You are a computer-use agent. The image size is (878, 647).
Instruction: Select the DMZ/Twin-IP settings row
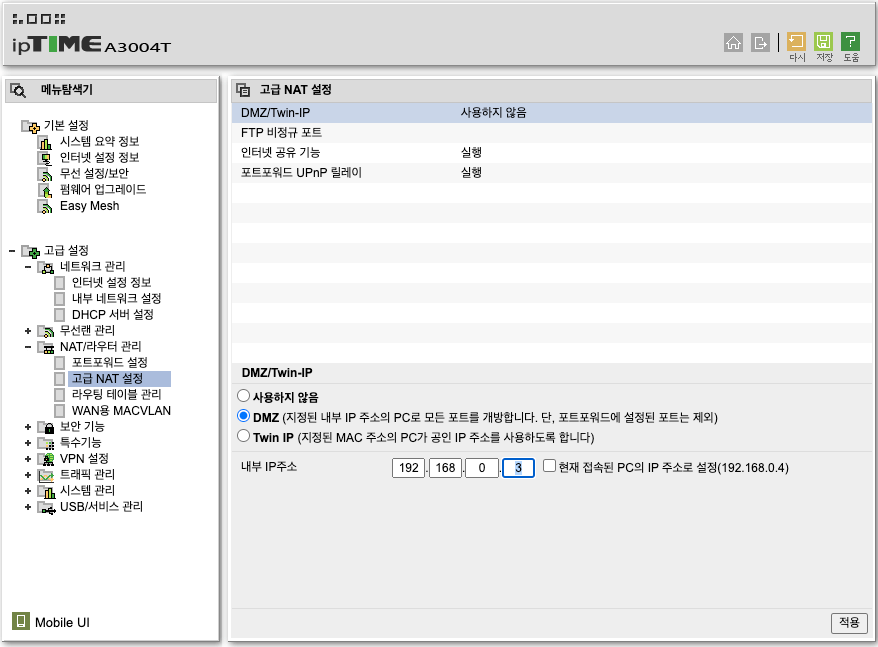pyautogui.click(x=552, y=113)
